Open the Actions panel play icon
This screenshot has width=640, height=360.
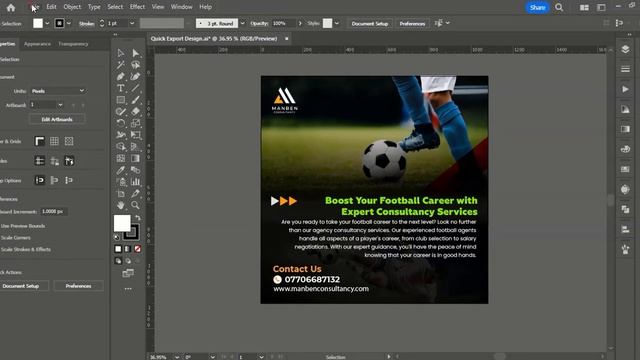pos(625,89)
